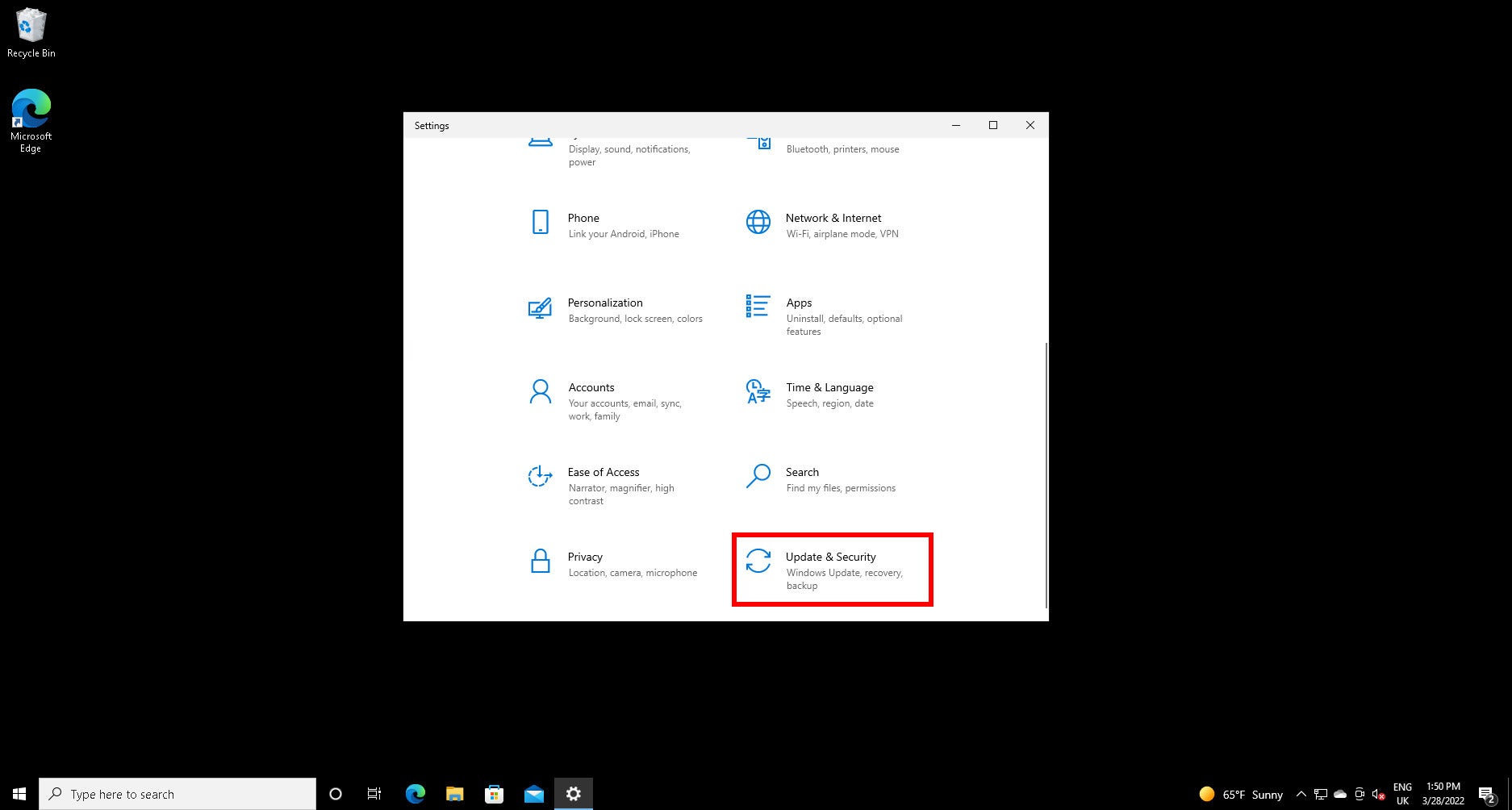Open the Phone settings icon

coord(541,222)
